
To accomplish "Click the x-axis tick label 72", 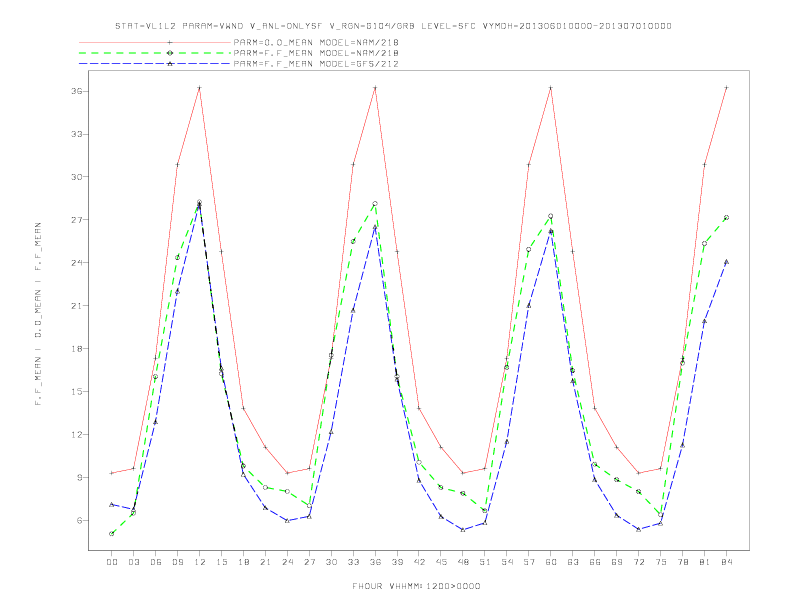I will [x=638, y=562].
